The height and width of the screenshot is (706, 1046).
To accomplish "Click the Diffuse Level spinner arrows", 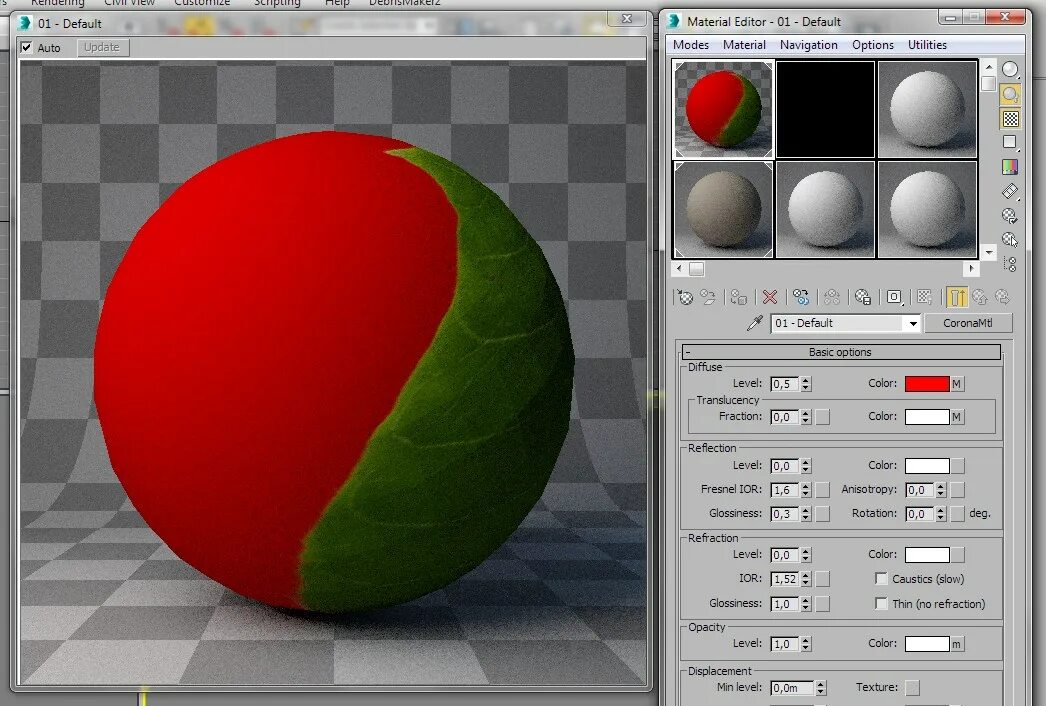I will point(806,384).
